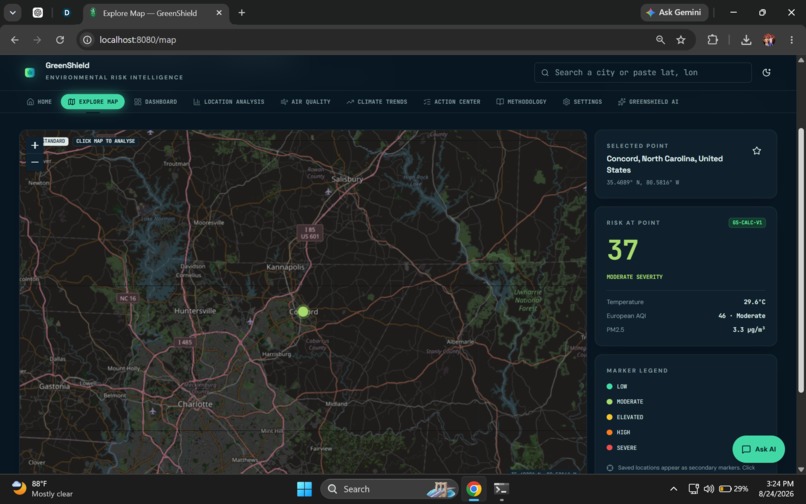Viewport: 806px width, 504px height.
Task: Go back with browser back arrow
Action: 15,40
